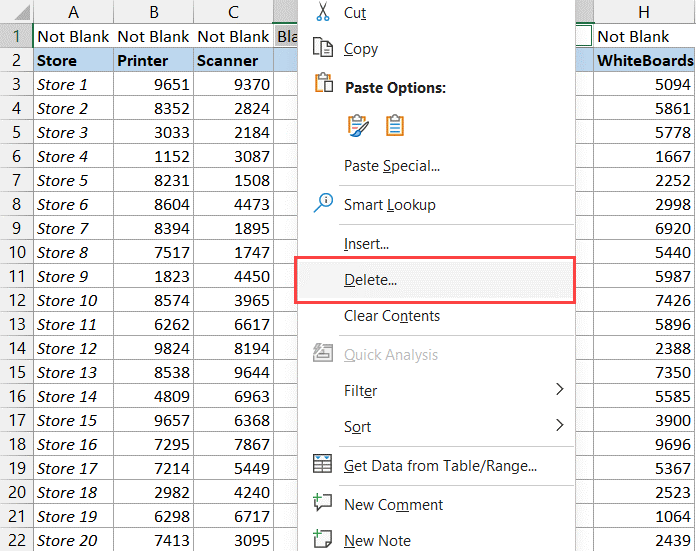
Task: Expand the Filter submenu arrow
Action: tap(560, 389)
